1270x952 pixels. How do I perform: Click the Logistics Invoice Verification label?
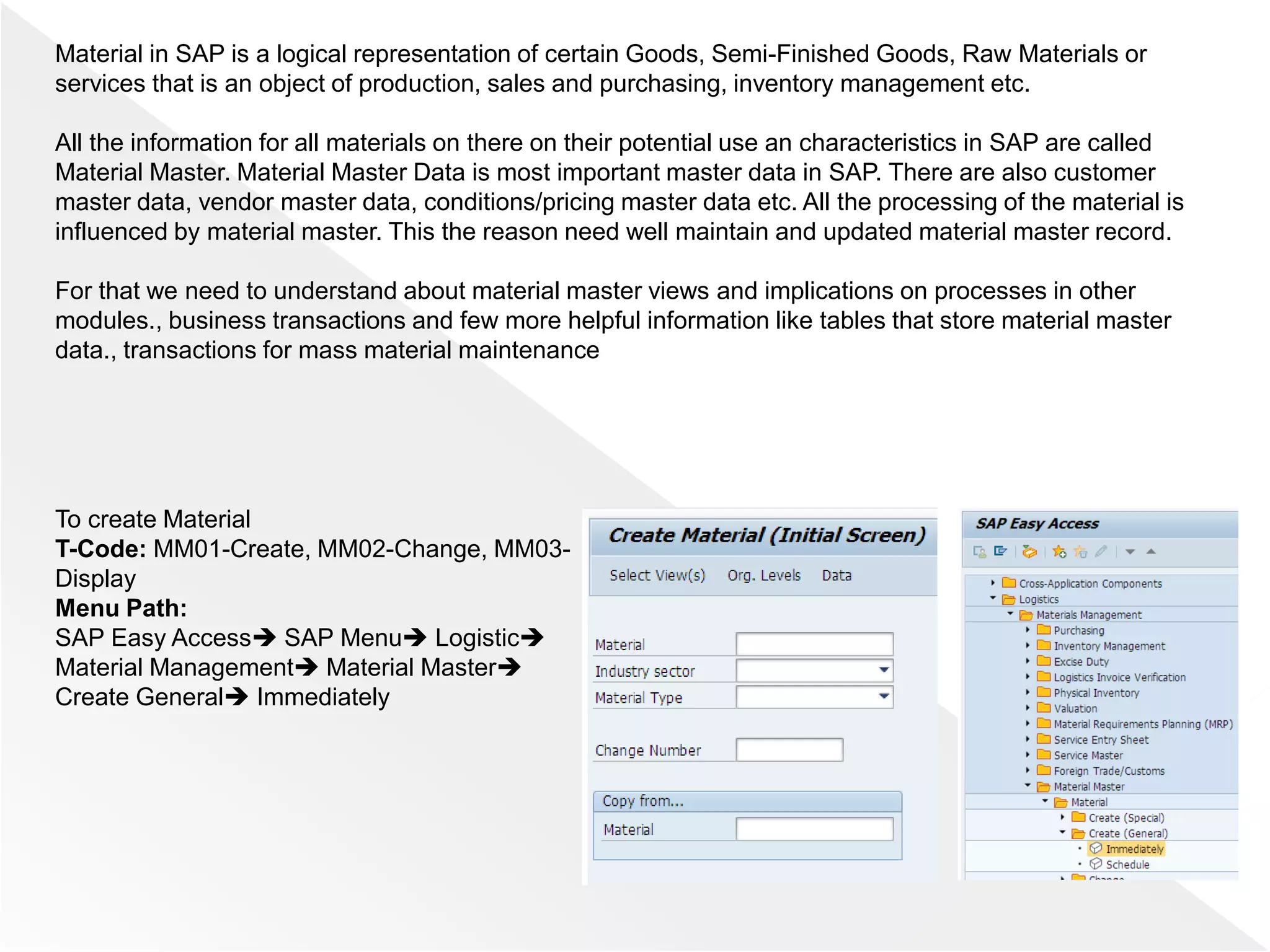tap(1119, 677)
